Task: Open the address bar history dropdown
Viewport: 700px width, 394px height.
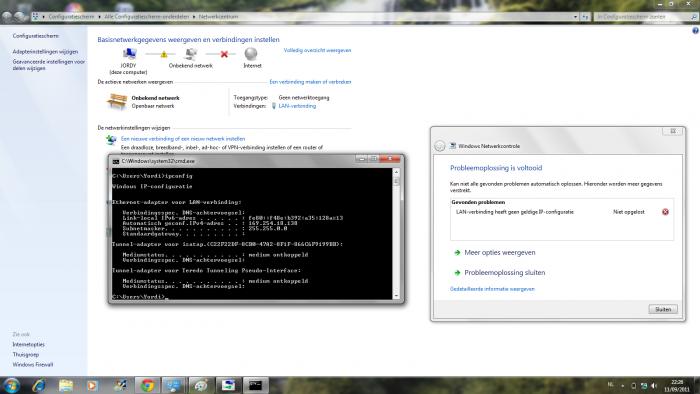Action: click(575, 17)
